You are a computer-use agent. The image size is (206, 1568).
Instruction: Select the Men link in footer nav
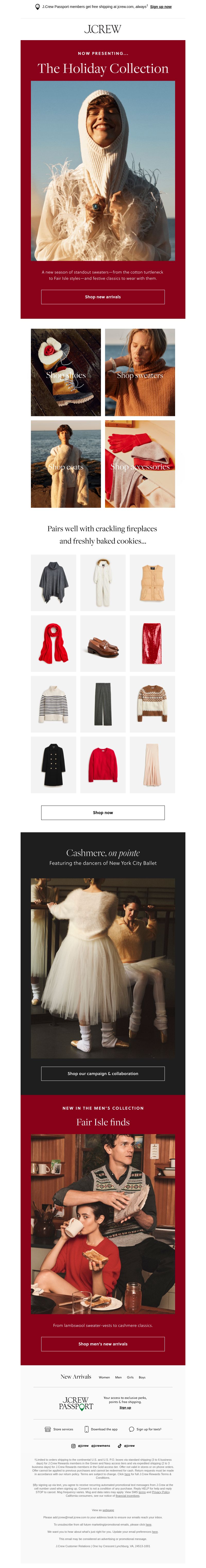[118, 1377]
